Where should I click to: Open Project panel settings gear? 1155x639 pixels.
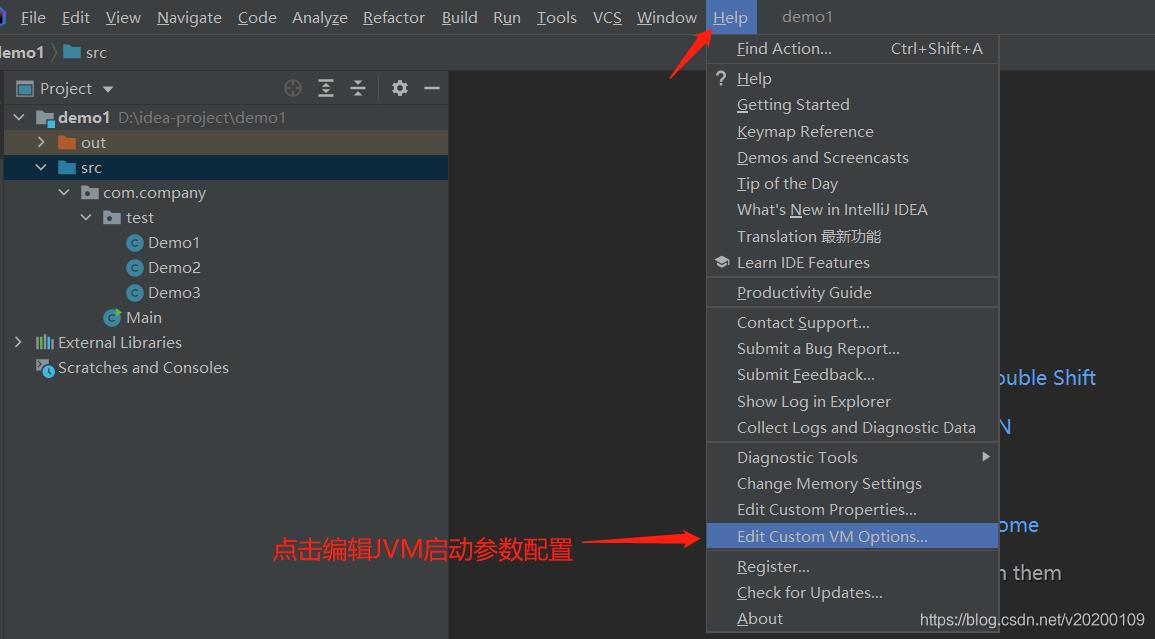point(399,88)
